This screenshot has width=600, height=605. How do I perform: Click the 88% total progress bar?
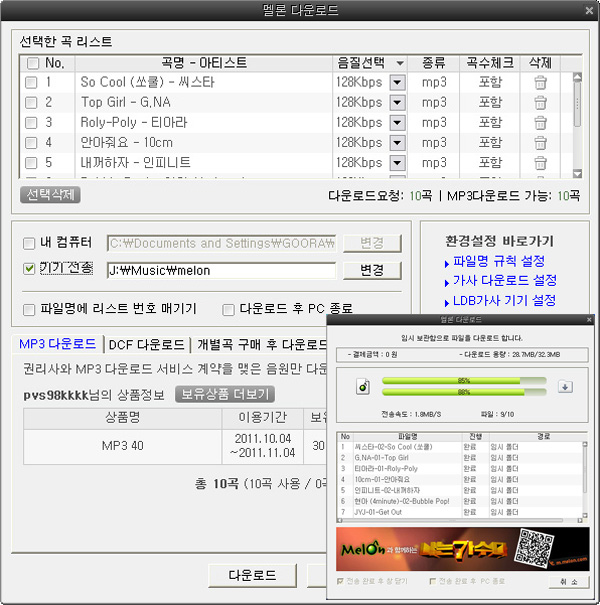pos(464,392)
